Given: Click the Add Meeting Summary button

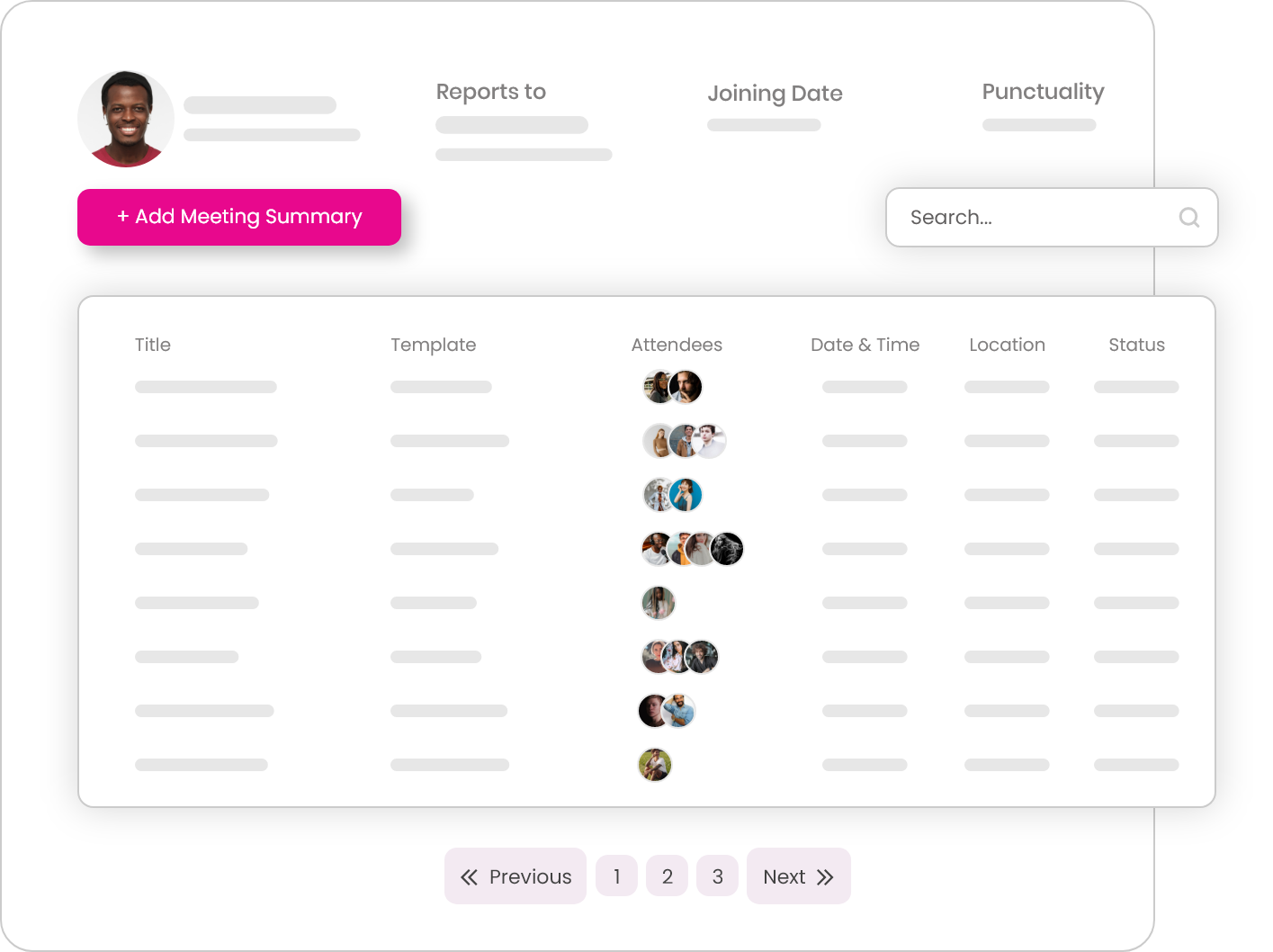Looking at the screenshot, I should (239, 217).
